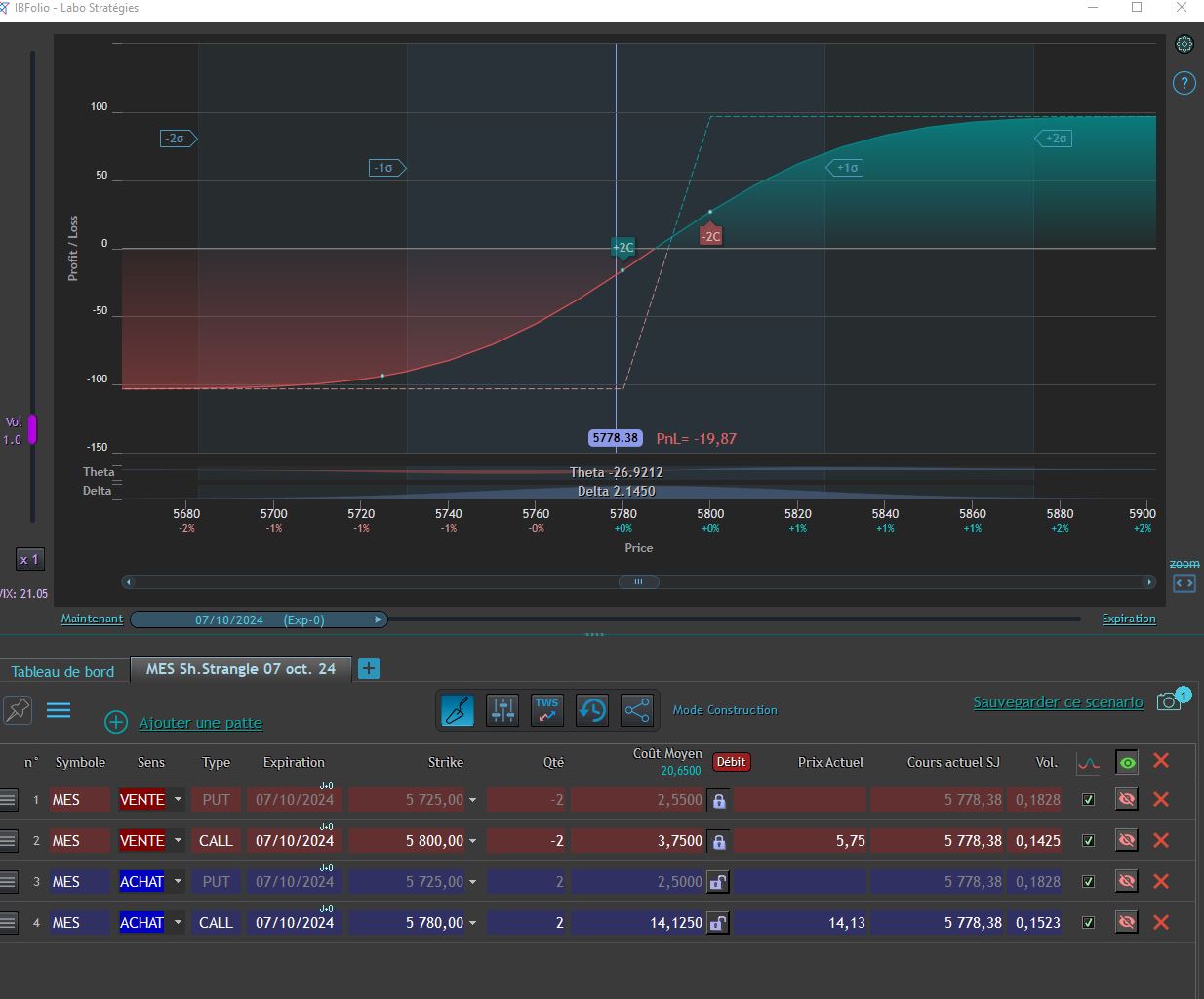Open strike dropdown for leg 1
1204x999 pixels.
click(473, 800)
